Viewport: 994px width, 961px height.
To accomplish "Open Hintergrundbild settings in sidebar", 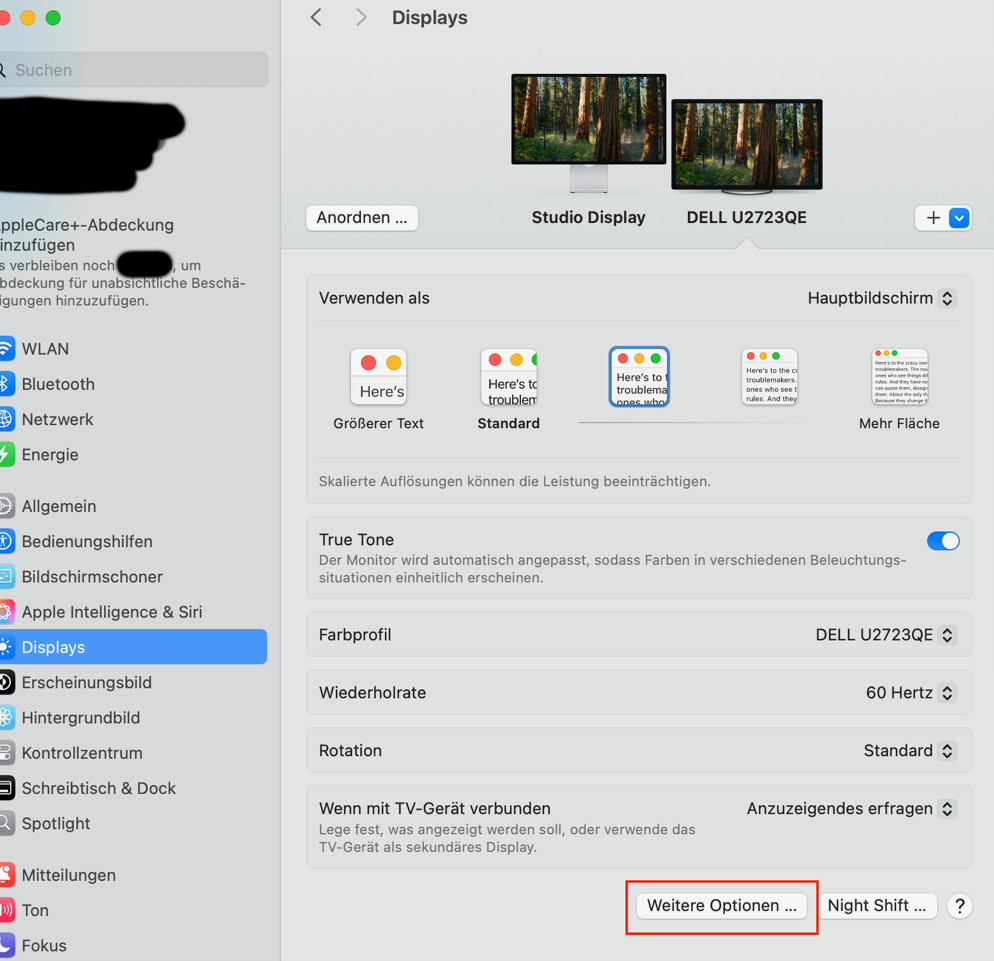I will [133, 718].
